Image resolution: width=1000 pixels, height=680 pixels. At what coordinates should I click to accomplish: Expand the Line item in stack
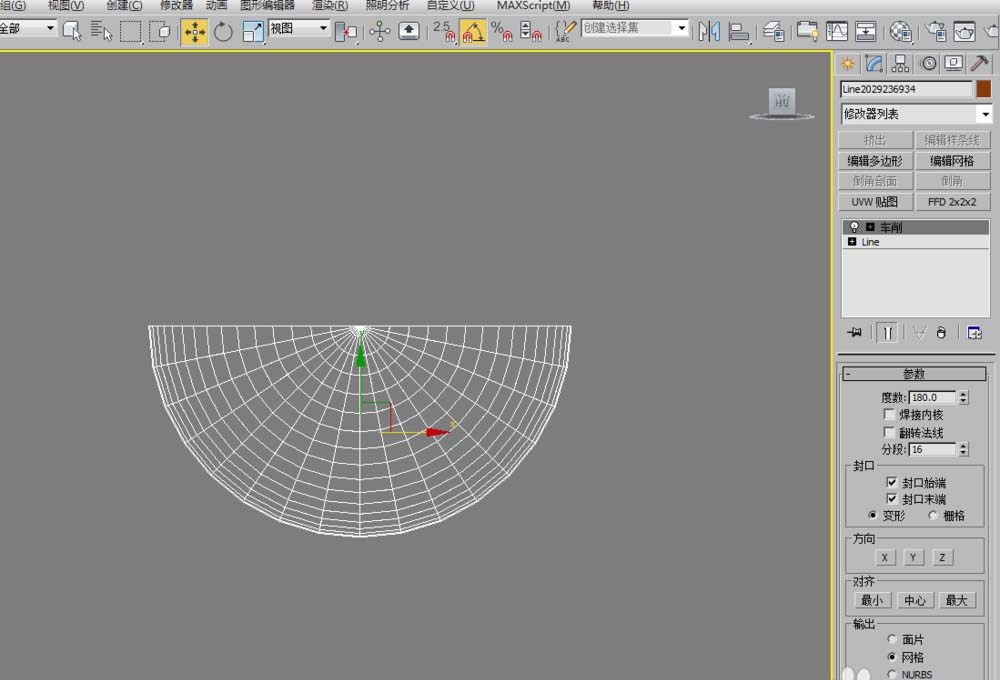(x=852, y=242)
